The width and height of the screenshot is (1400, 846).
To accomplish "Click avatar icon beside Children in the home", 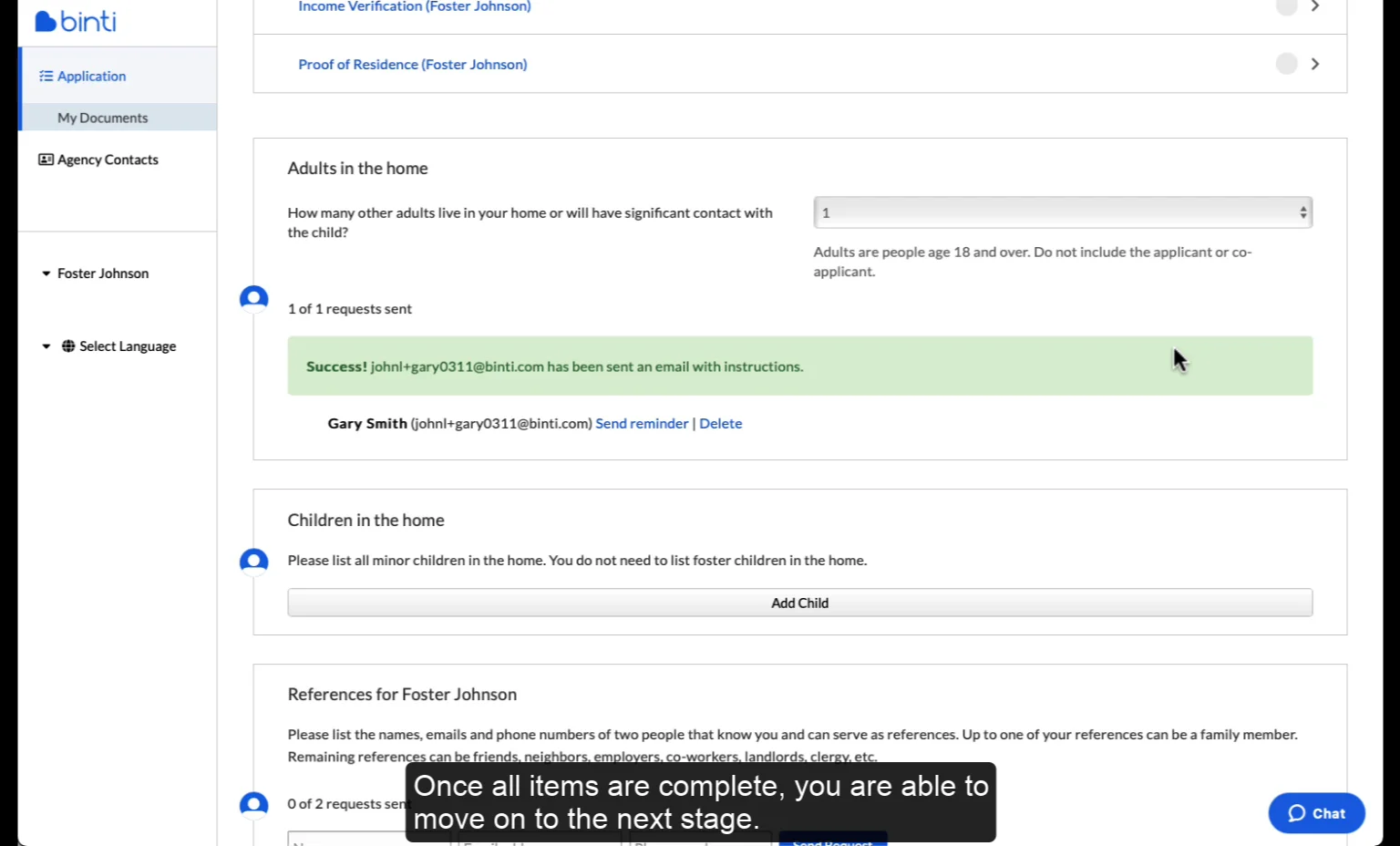I will (253, 562).
